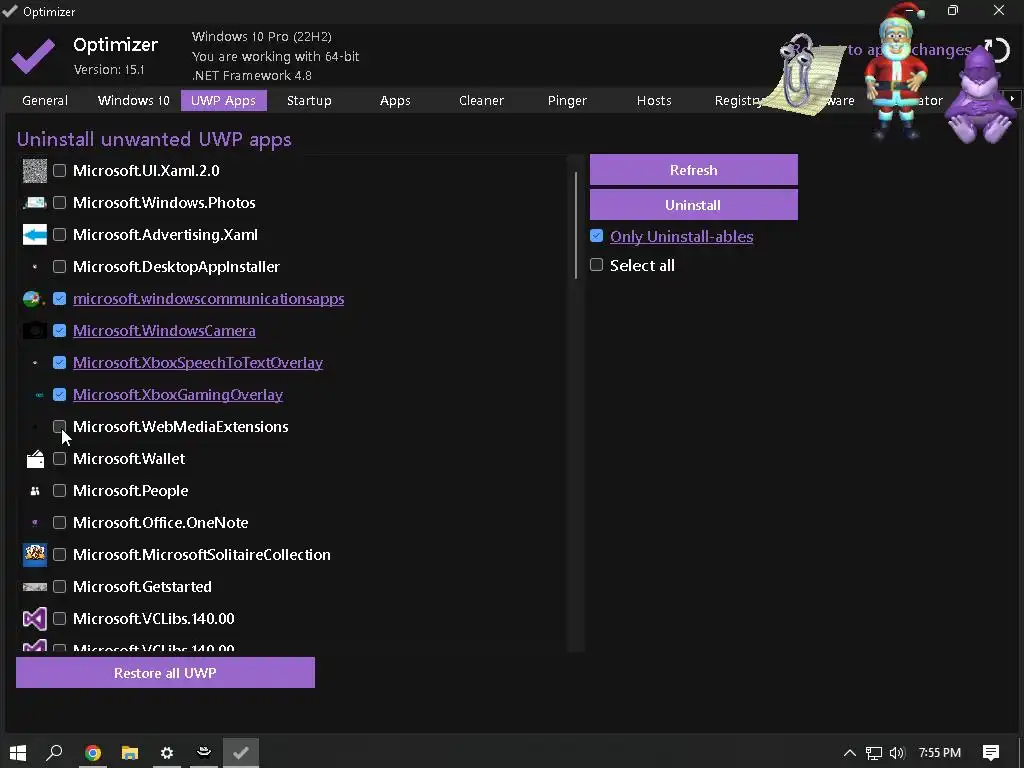Click Restore all UWP button
Screen dimensions: 1024x768
point(165,673)
